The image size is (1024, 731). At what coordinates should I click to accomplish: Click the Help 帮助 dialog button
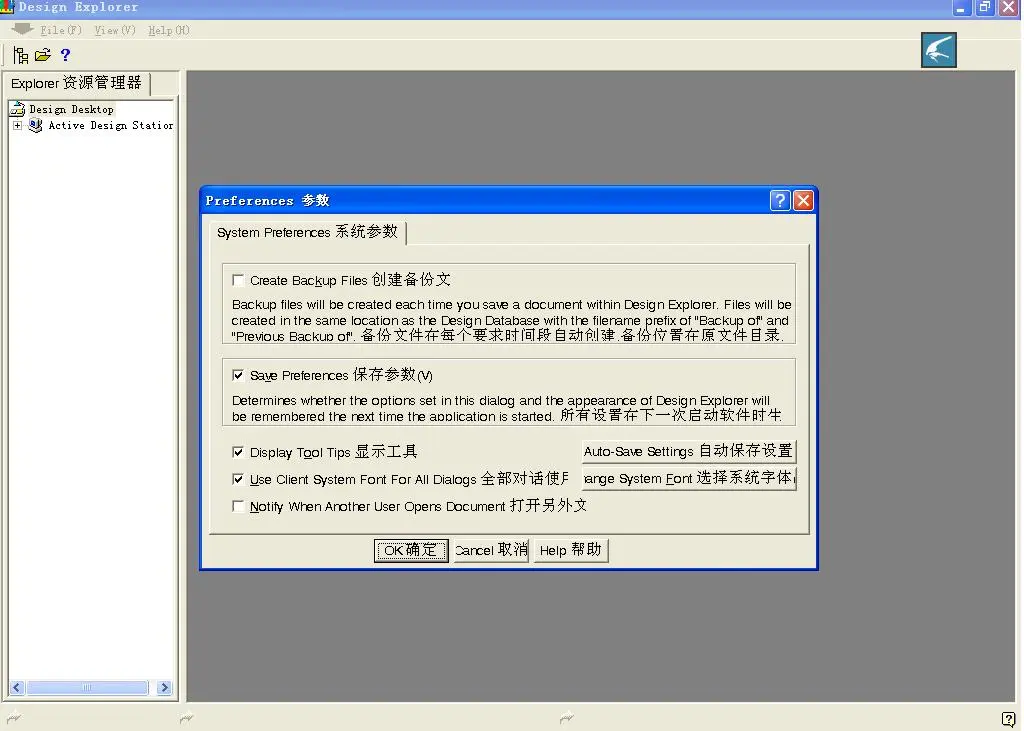coord(571,550)
